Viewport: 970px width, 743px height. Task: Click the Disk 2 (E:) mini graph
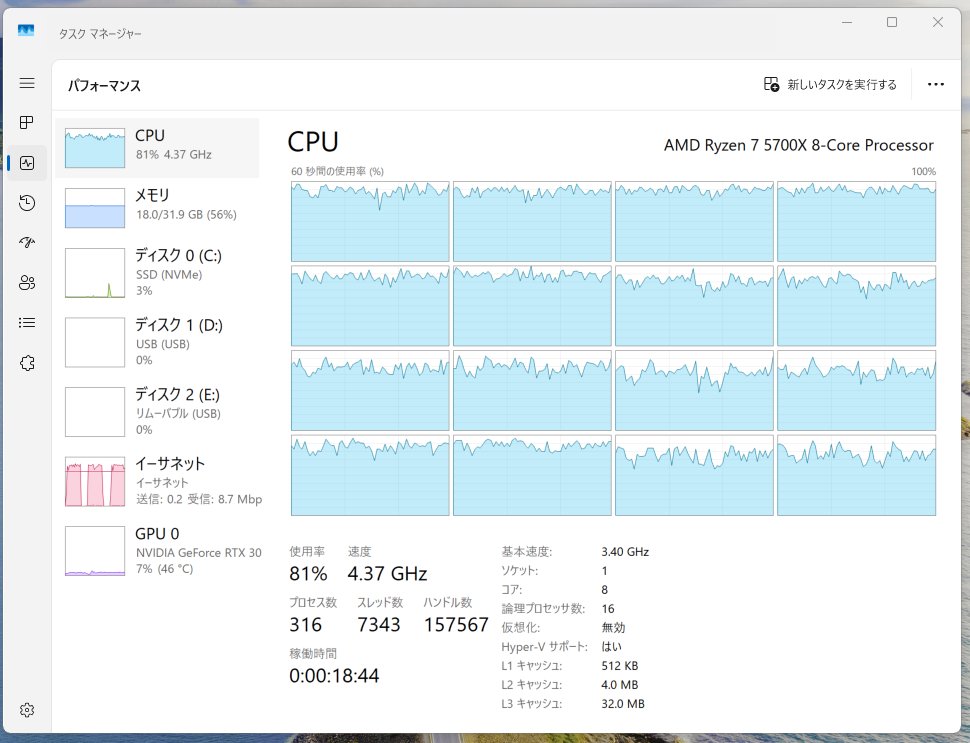coord(95,412)
